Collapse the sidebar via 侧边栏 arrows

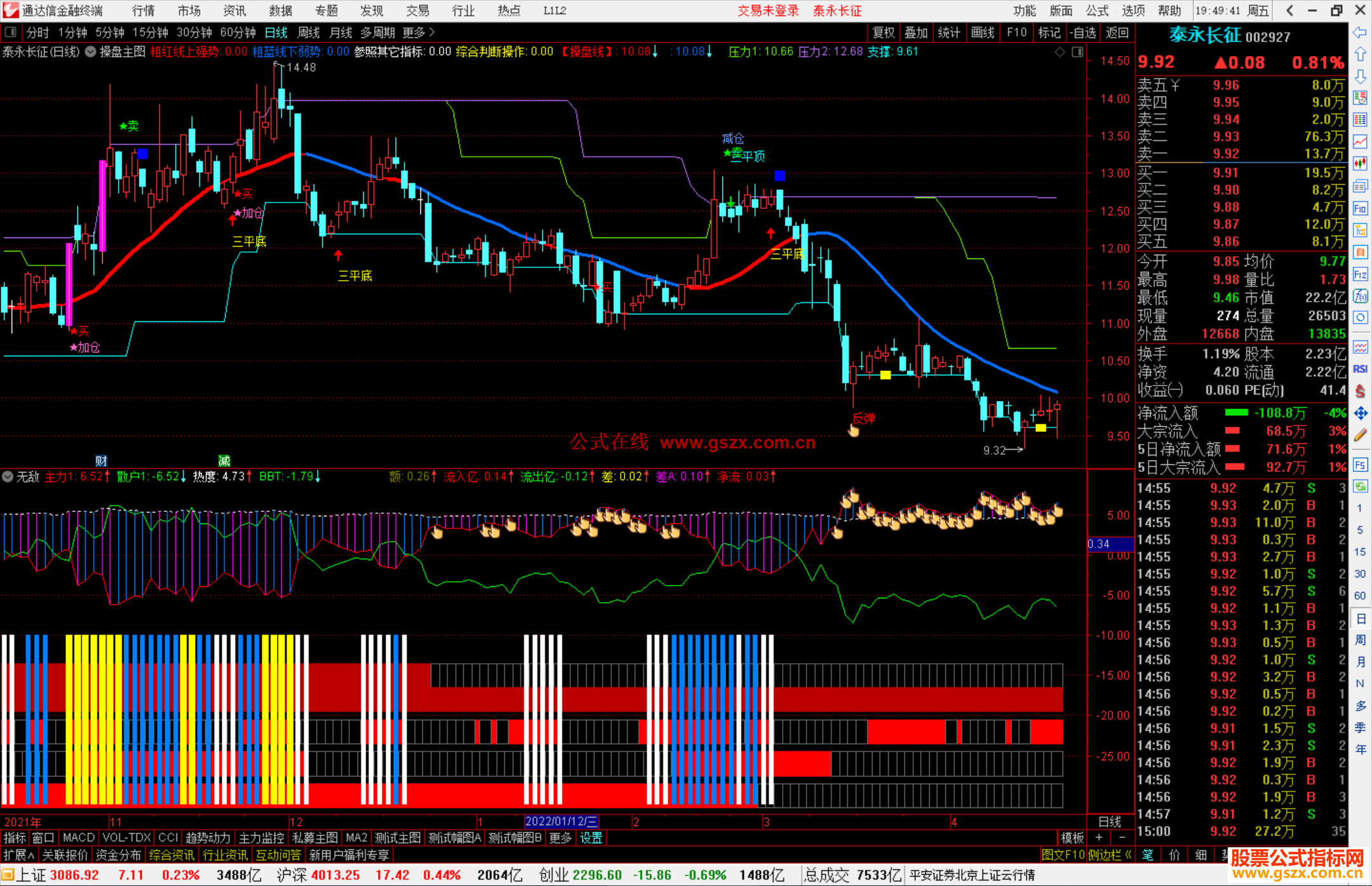(1110, 855)
